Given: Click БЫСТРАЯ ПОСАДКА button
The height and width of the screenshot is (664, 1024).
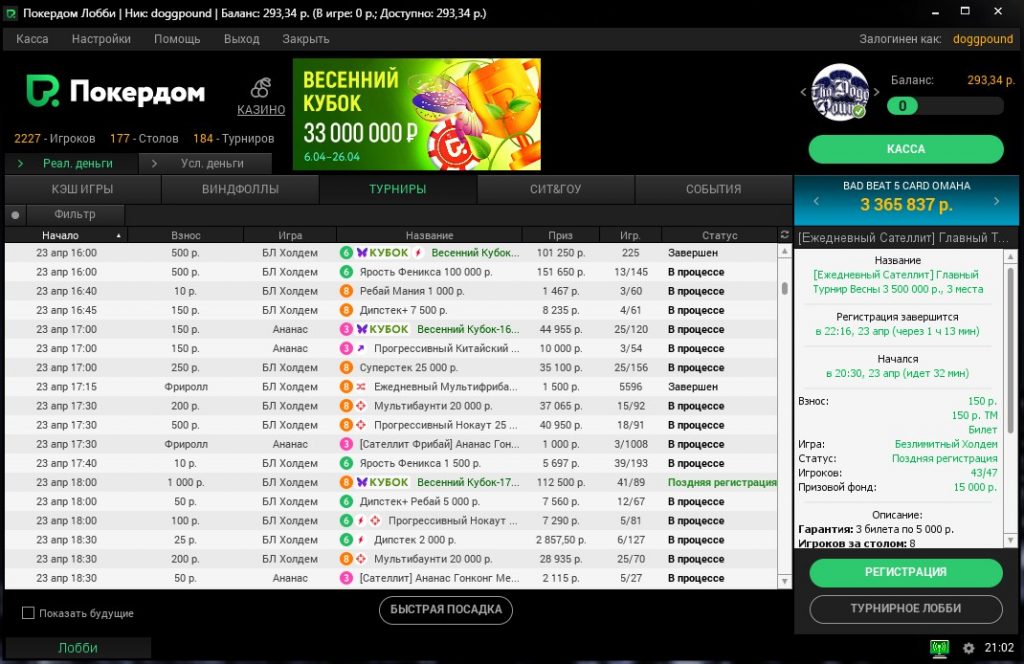Looking at the screenshot, I should pyautogui.click(x=446, y=610).
